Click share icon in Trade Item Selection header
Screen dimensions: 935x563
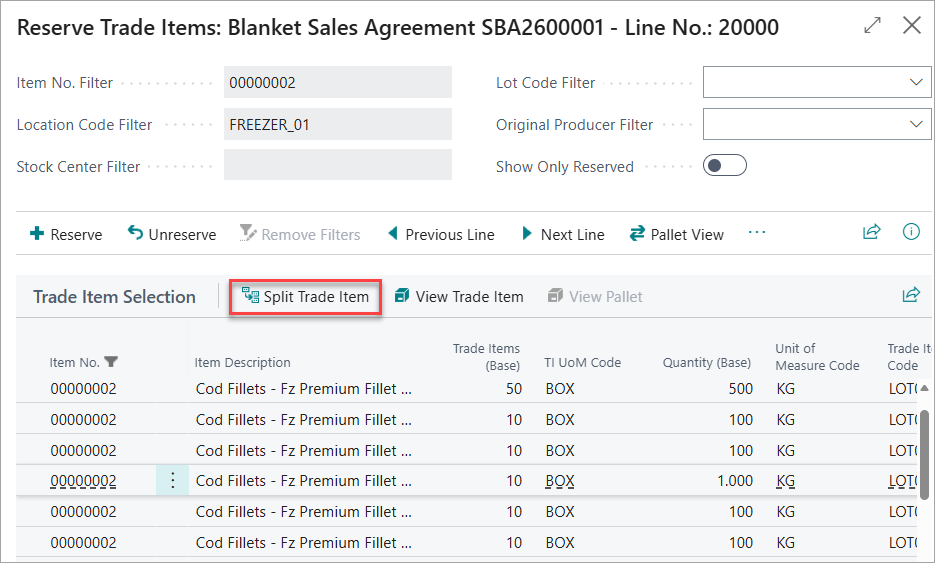click(911, 295)
